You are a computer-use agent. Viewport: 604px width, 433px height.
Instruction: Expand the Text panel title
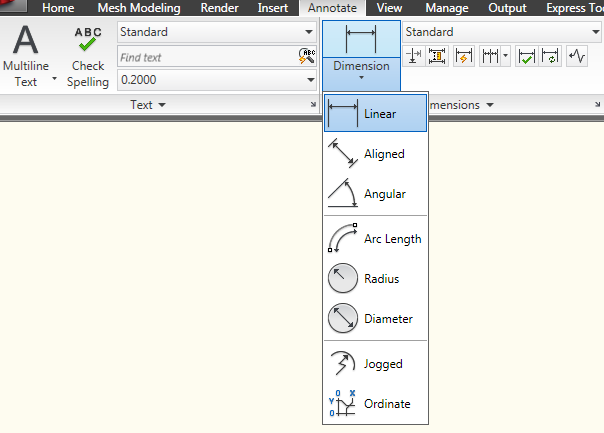pyautogui.click(x=148, y=105)
